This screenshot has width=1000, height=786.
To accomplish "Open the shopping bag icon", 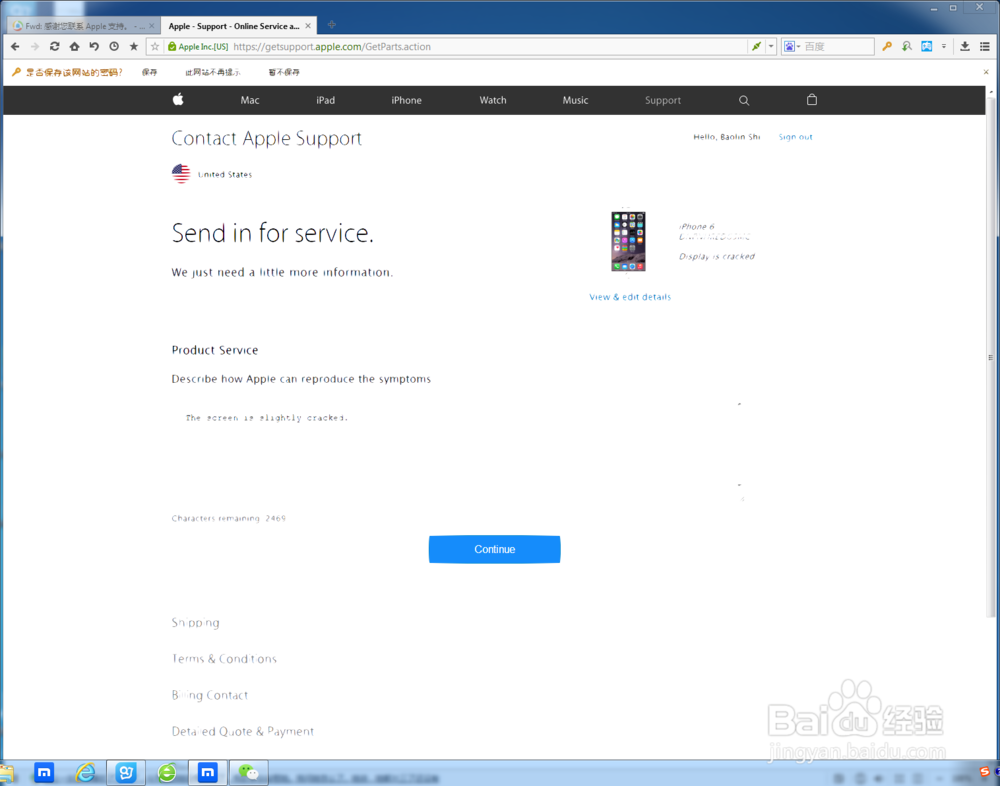I will (812, 100).
